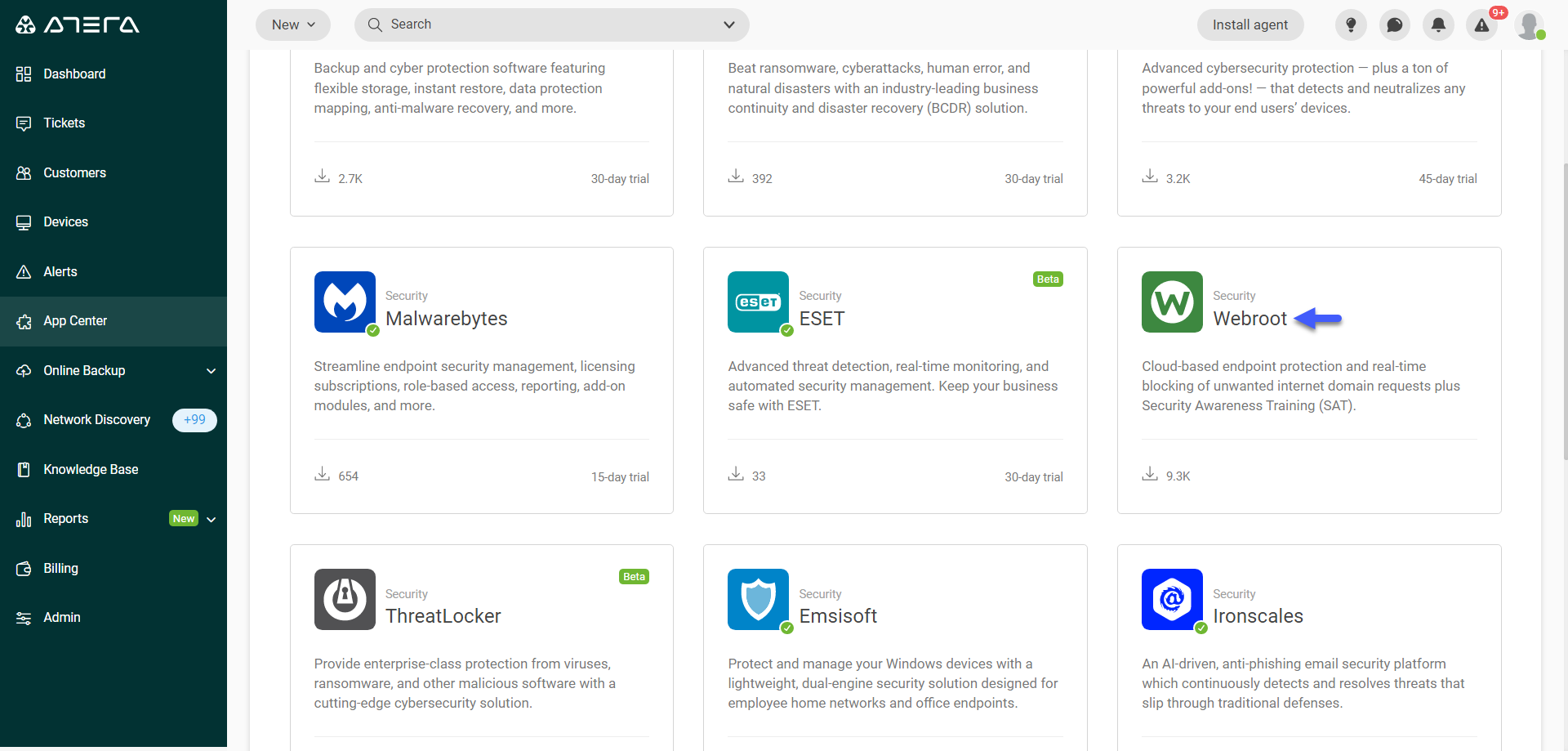Open the notifications bell icon
Screen dimensions: 1568x751
pos(1438,25)
